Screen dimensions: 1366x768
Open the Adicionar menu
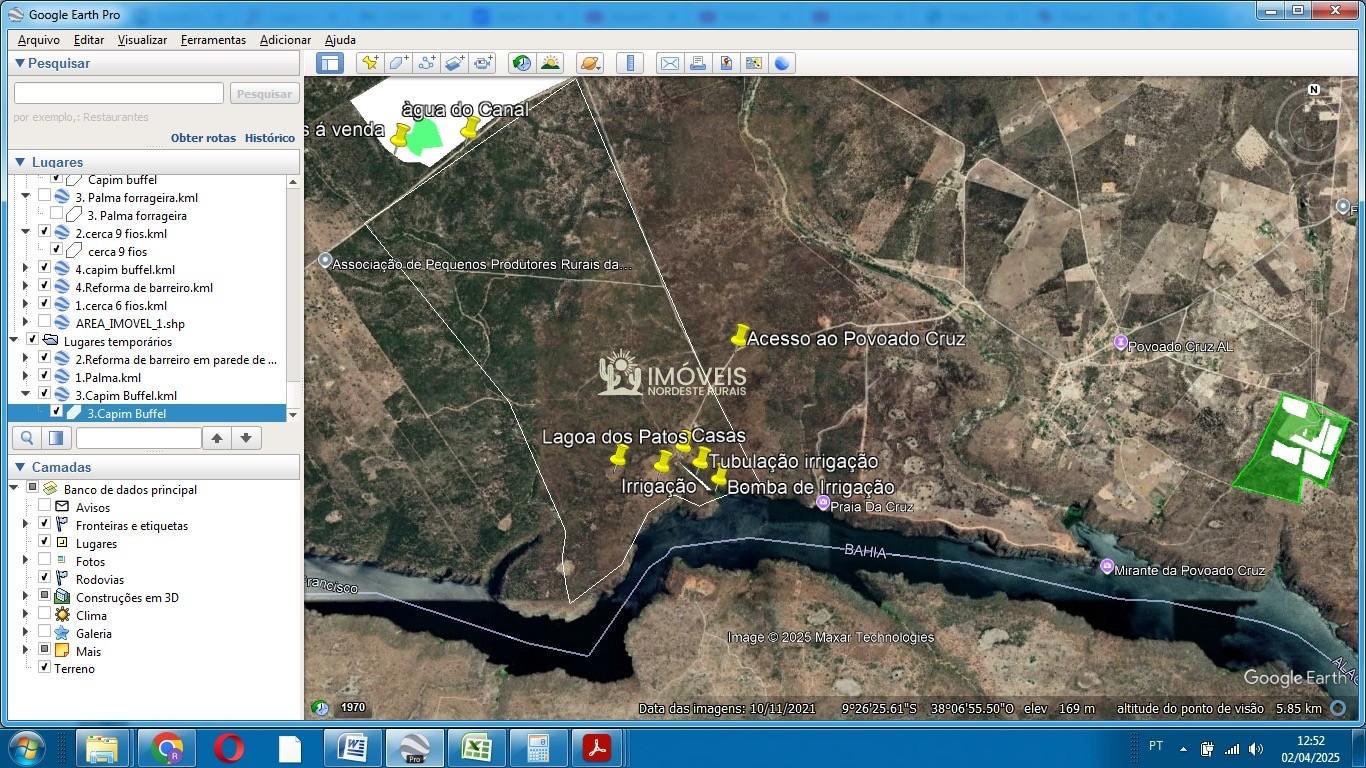pyautogui.click(x=285, y=40)
